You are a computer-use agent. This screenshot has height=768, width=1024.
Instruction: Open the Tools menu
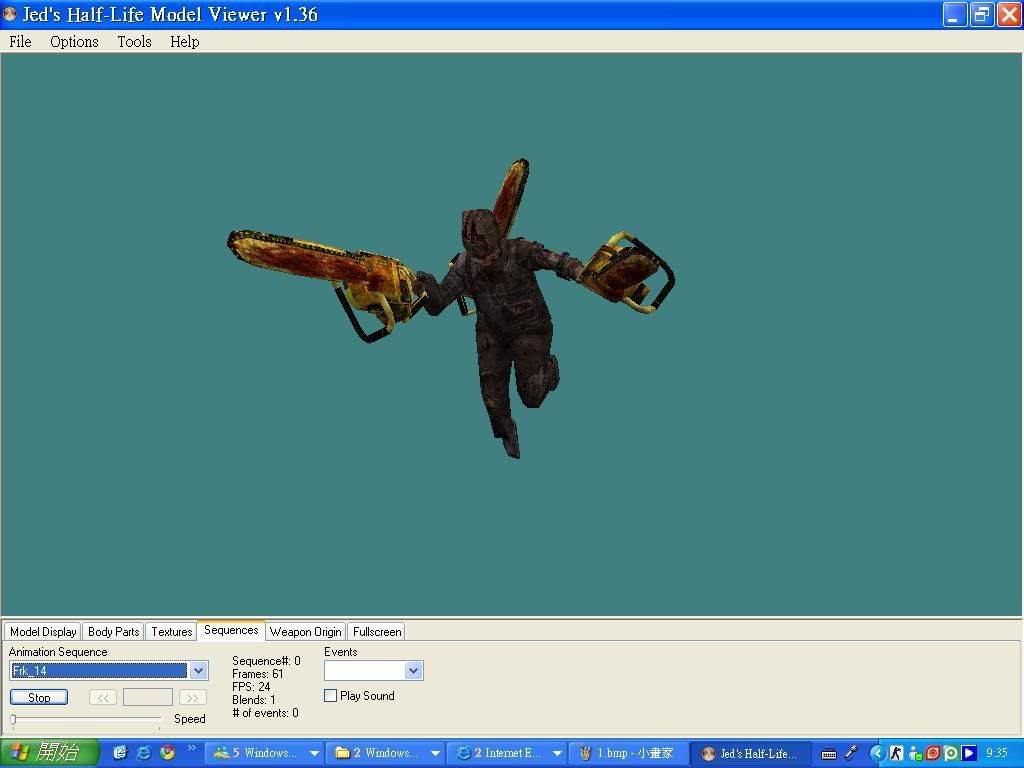click(x=134, y=42)
